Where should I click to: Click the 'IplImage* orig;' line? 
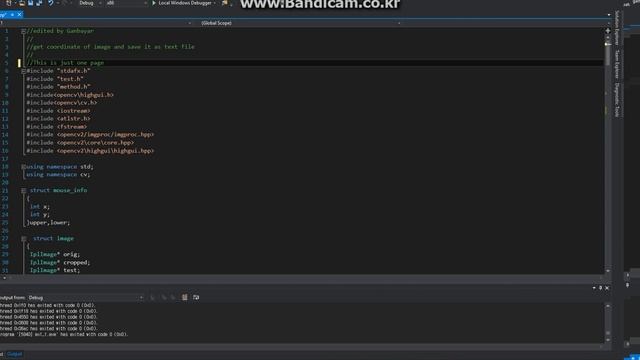[x=55, y=254]
